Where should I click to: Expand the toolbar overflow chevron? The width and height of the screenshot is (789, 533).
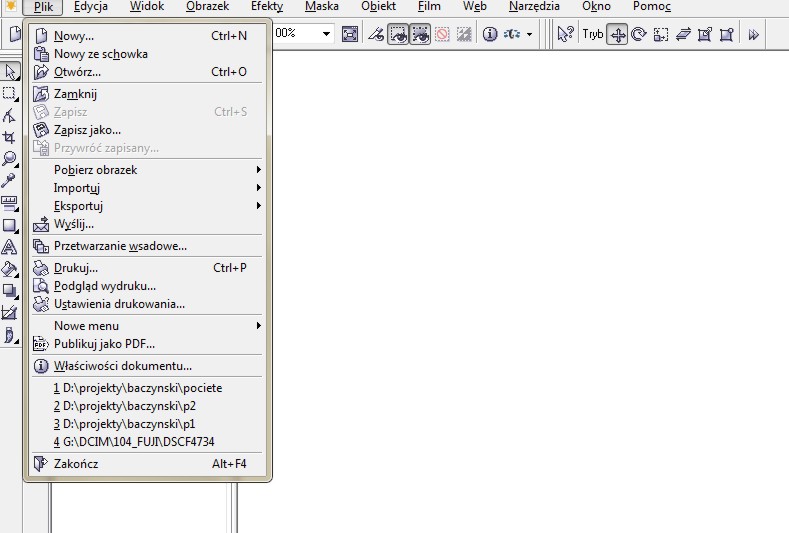pyautogui.click(x=754, y=34)
